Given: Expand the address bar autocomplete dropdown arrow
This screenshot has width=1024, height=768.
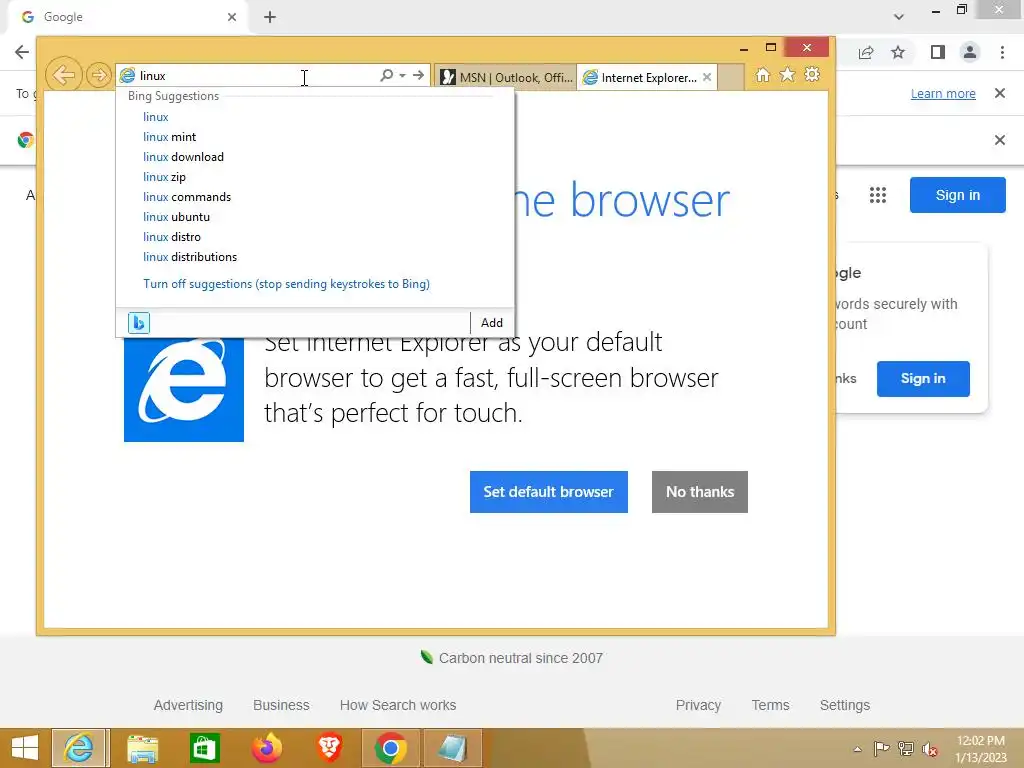Looking at the screenshot, I should coord(402,75).
